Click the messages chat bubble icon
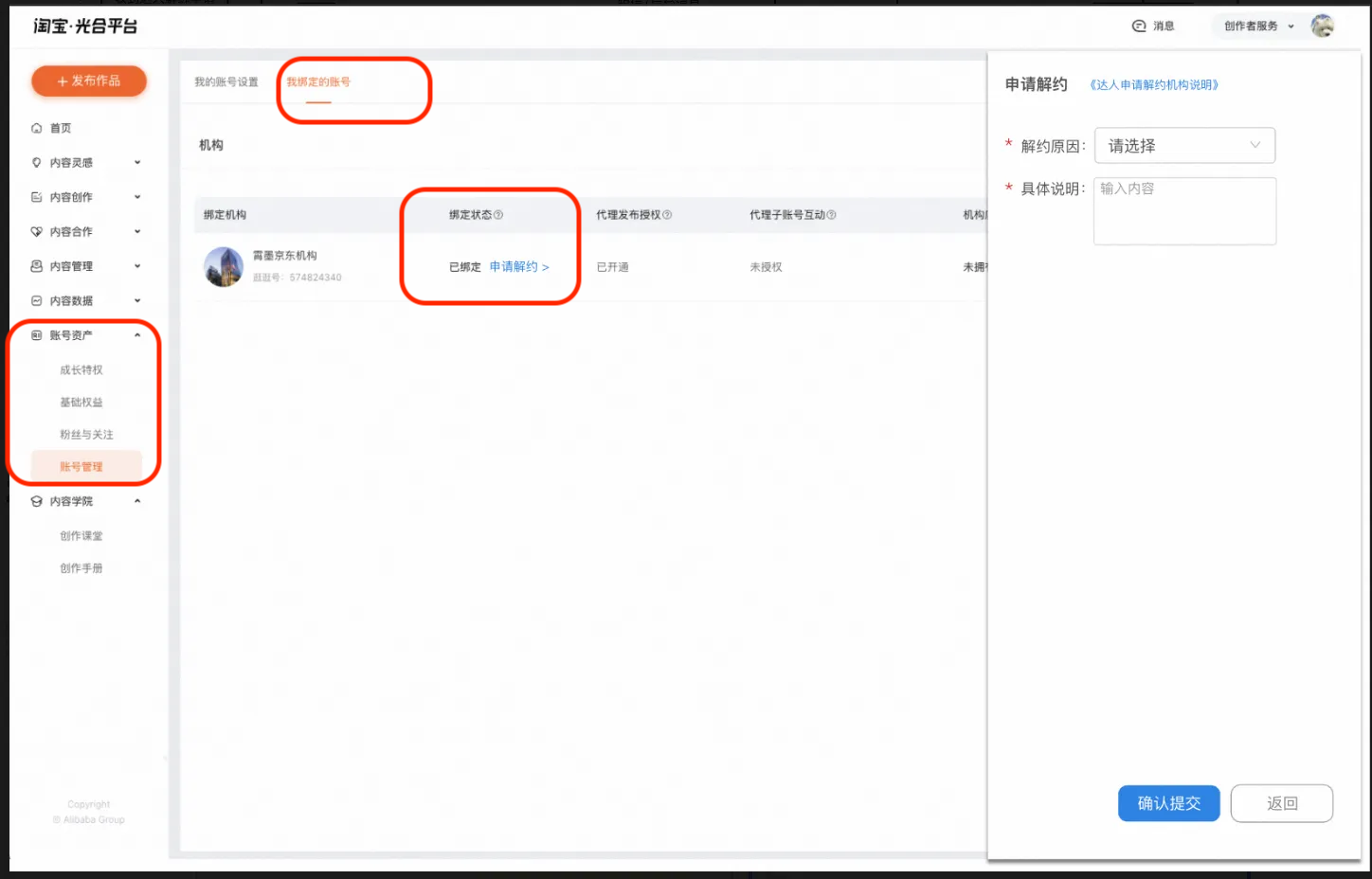 [1139, 27]
